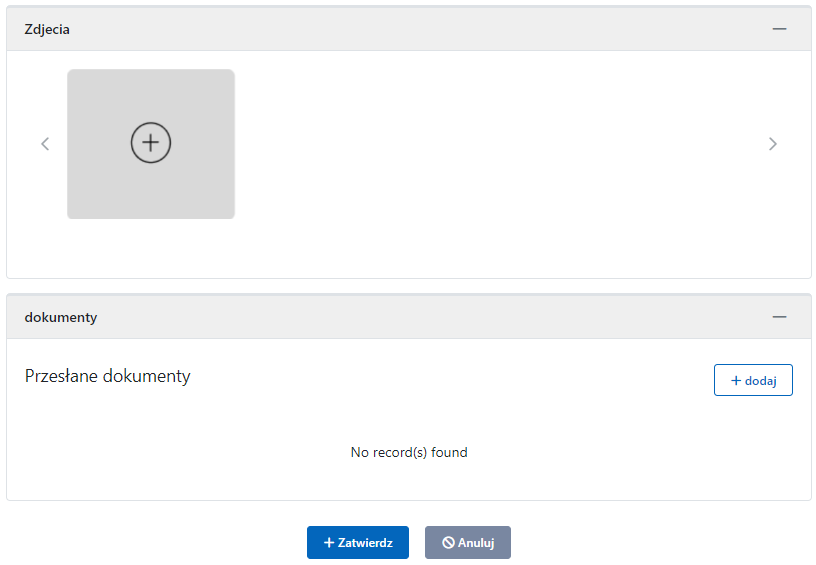Click the dokumenty section title
The height and width of the screenshot is (565, 816).
(60, 317)
